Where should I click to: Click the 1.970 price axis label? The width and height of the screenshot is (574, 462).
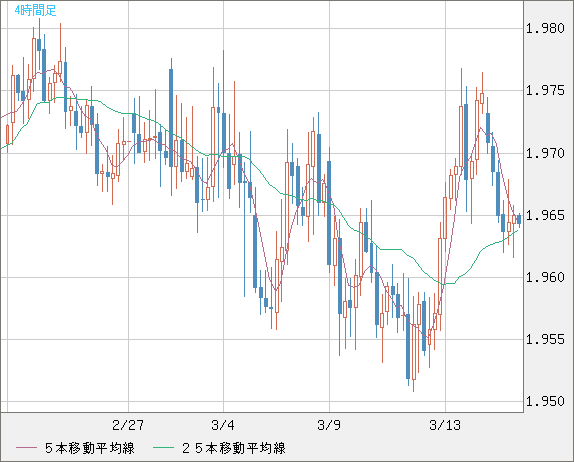(545, 153)
